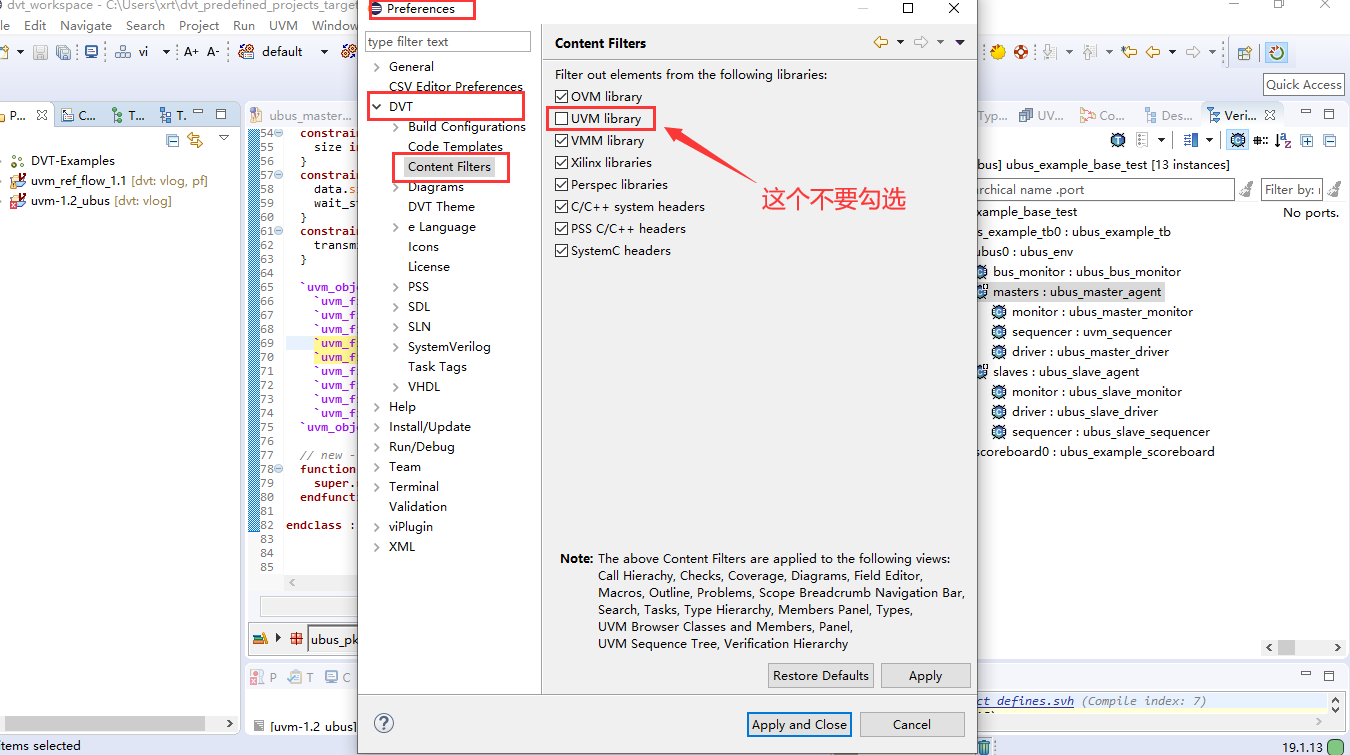Click the sort alphabetically icon in Verification Hierarchy

[1282, 140]
